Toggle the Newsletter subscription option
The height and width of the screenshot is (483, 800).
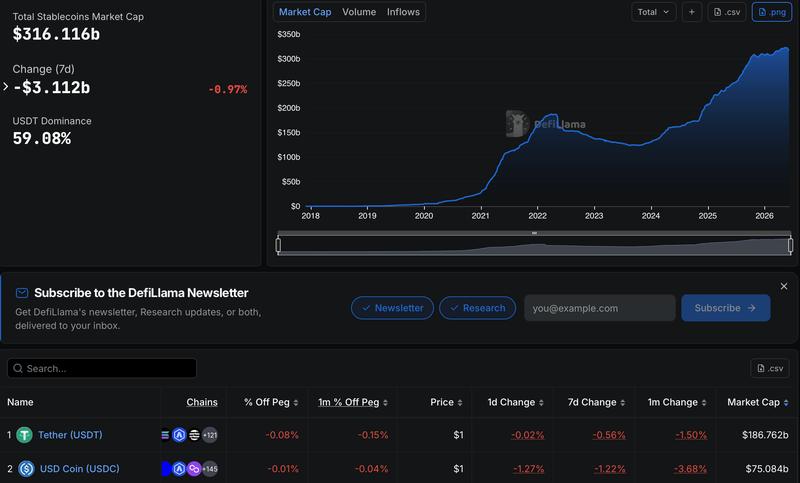392,308
